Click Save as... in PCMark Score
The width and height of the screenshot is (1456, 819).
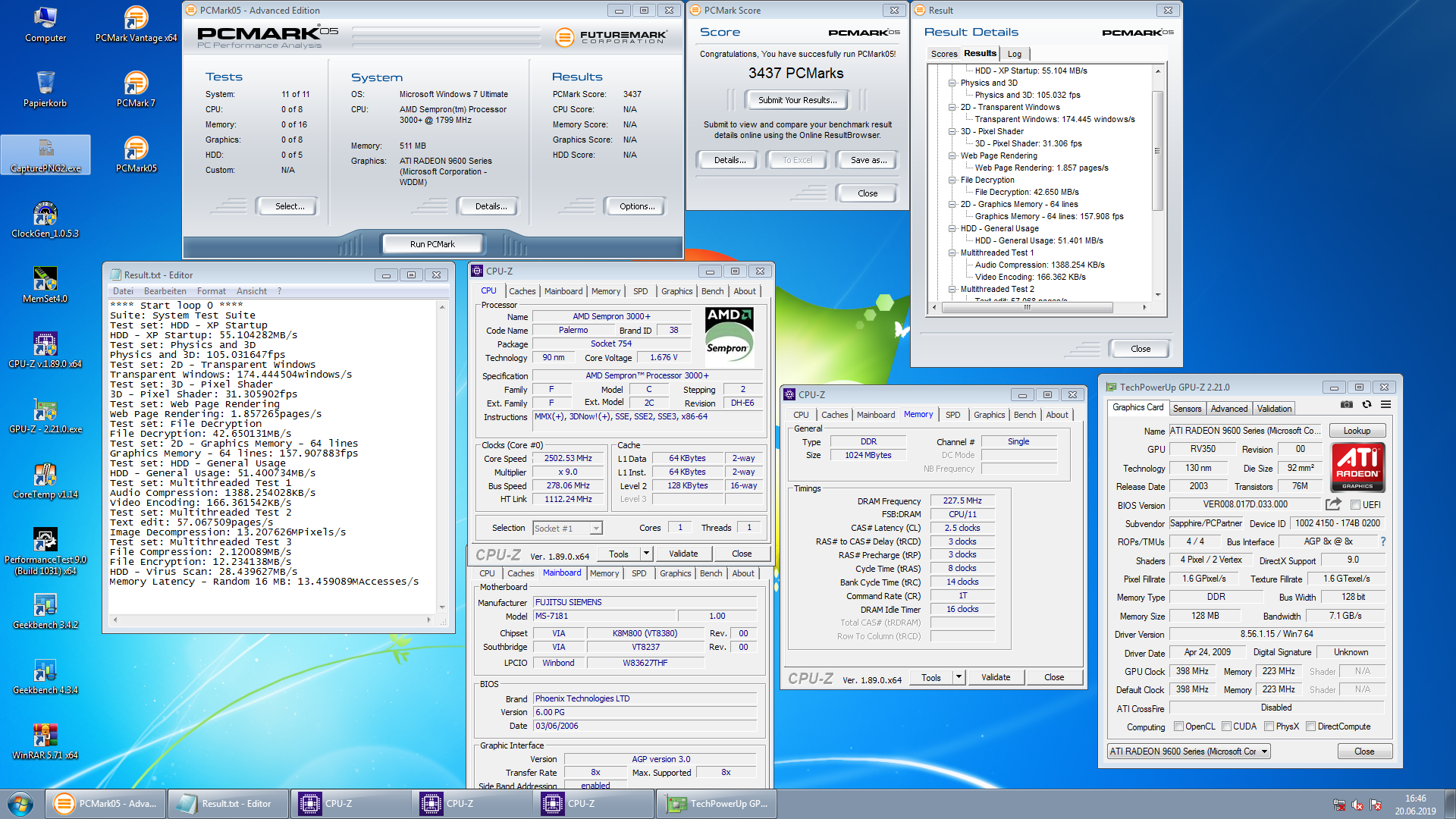point(868,160)
